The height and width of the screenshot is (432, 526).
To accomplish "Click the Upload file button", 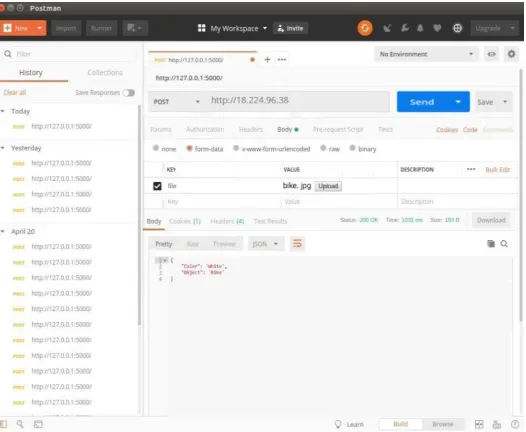I will tap(328, 186).
